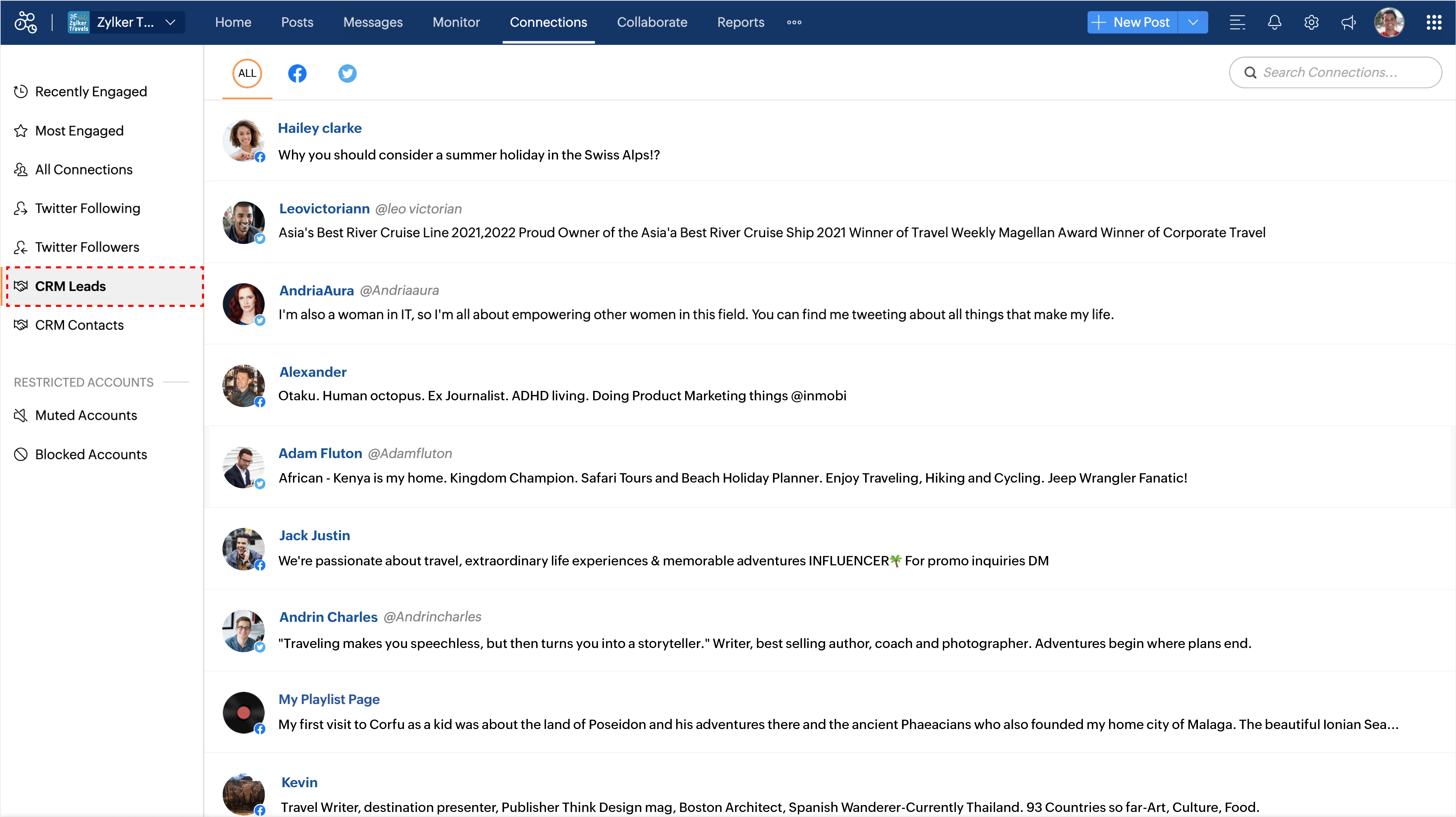1456x817 pixels.
Task: Open Hailey clarke's profile link
Action: tap(319, 128)
